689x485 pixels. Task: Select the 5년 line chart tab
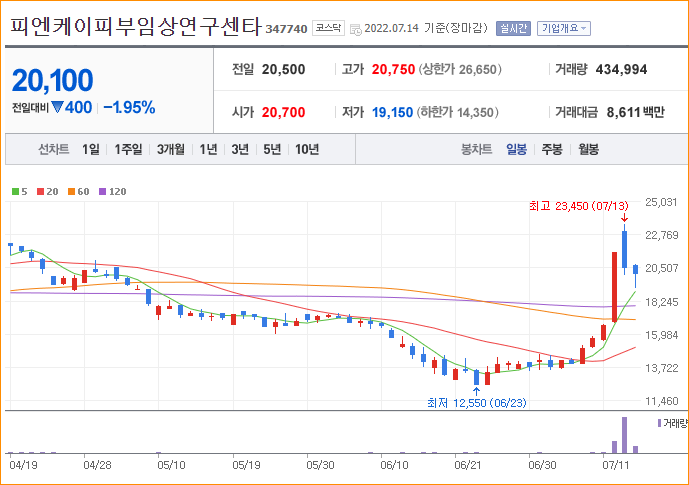tap(272, 149)
